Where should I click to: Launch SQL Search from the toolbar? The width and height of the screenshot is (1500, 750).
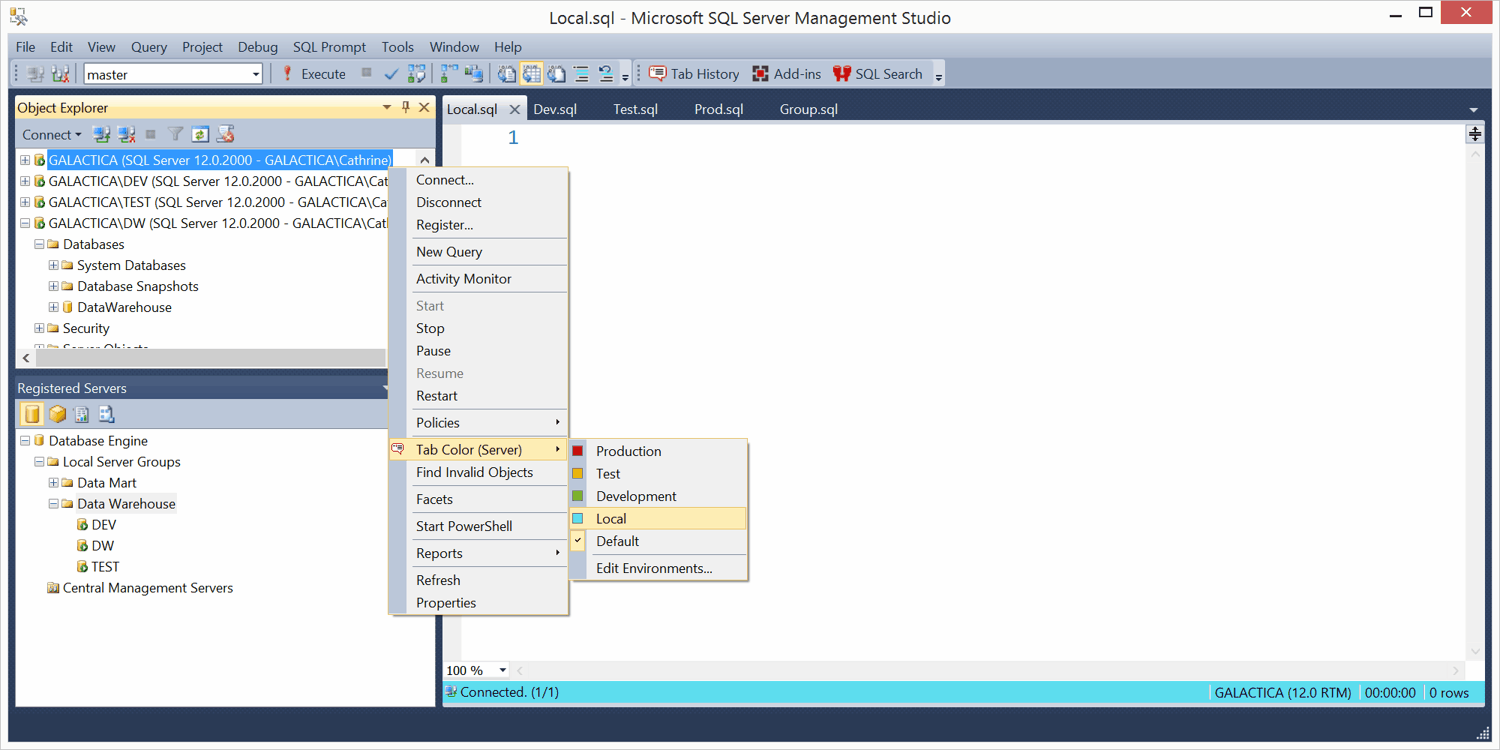[x=877, y=74]
